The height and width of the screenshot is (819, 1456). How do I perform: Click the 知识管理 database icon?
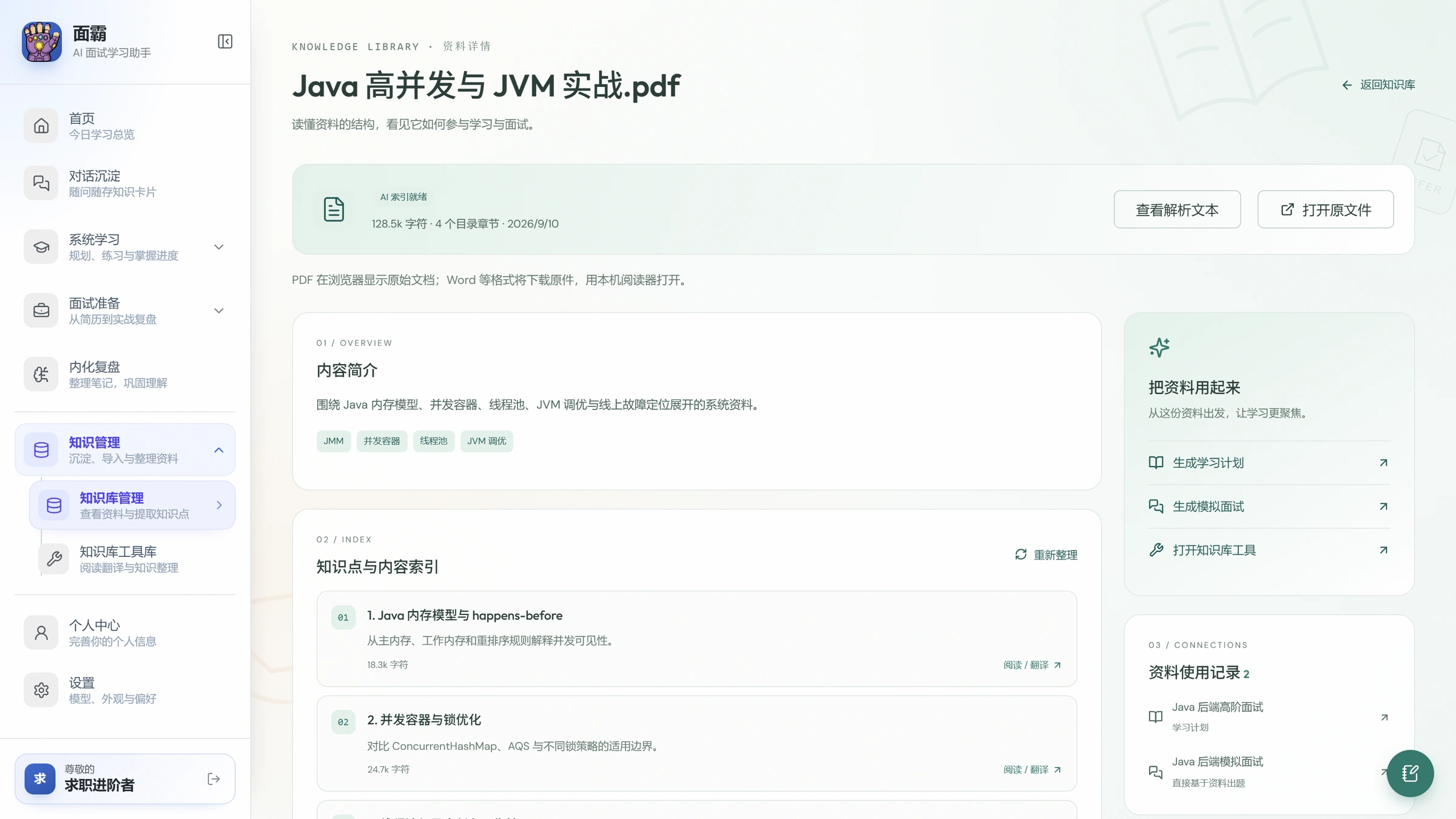pyautogui.click(x=41, y=450)
